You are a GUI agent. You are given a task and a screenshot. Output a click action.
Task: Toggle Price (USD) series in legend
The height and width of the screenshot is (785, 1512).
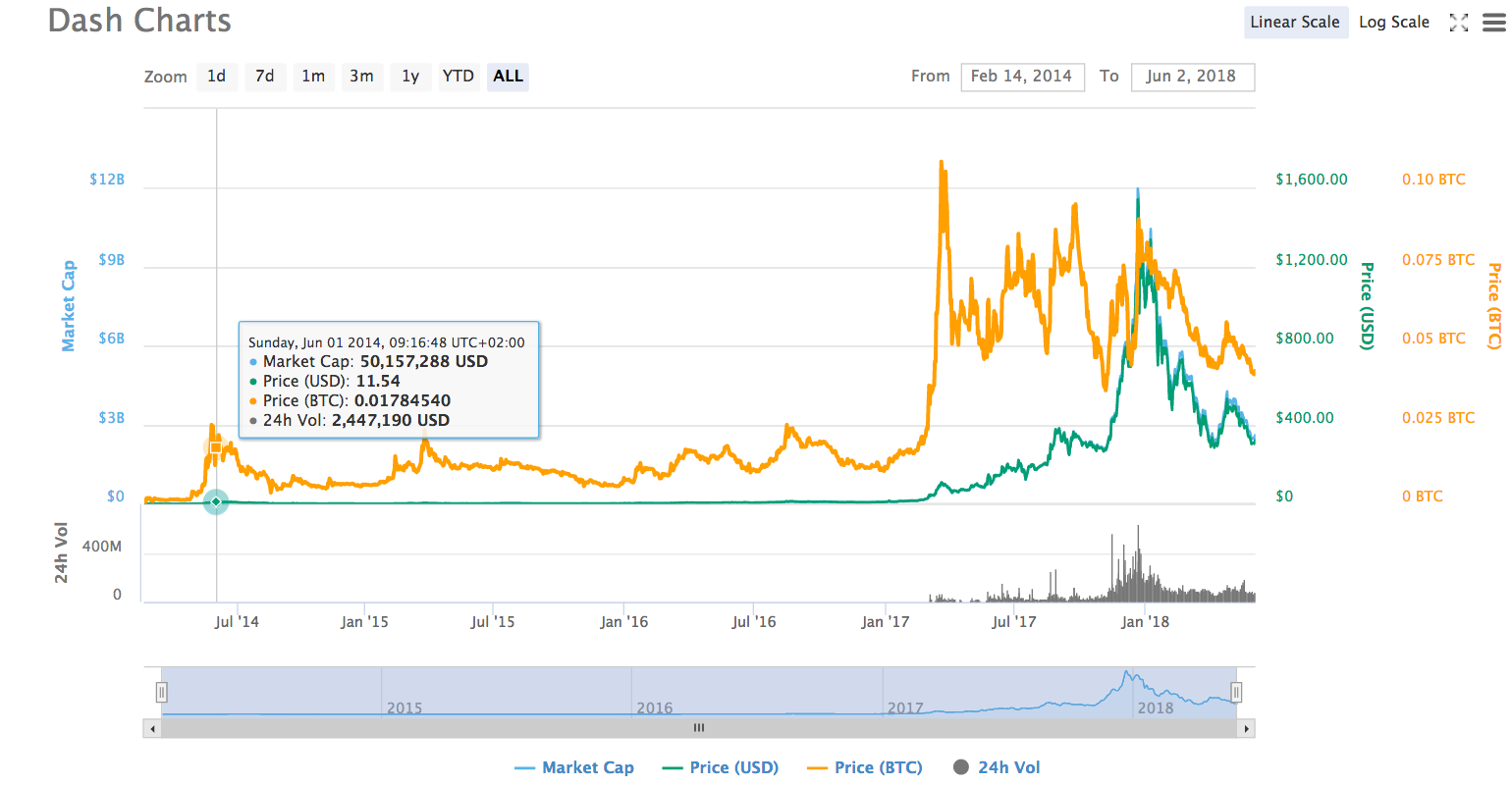click(x=721, y=768)
